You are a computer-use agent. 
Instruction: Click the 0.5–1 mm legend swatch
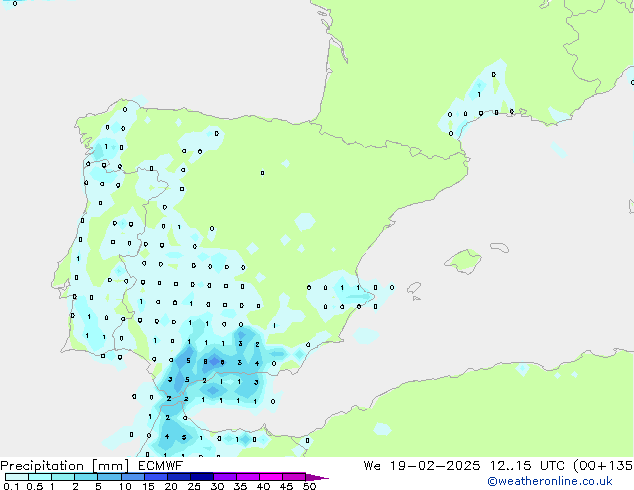tap(40, 477)
